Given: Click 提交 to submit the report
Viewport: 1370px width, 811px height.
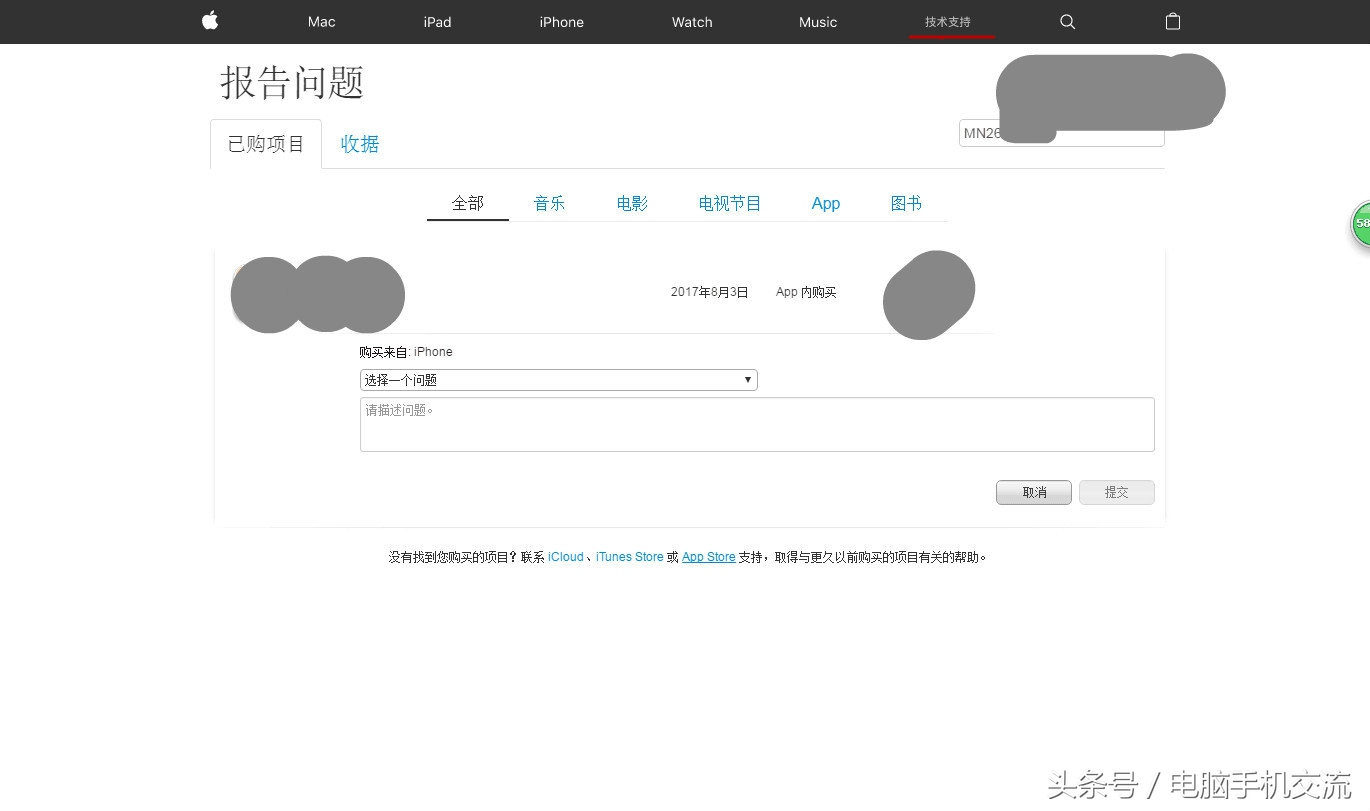Looking at the screenshot, I should click(x=1116, y=492).
